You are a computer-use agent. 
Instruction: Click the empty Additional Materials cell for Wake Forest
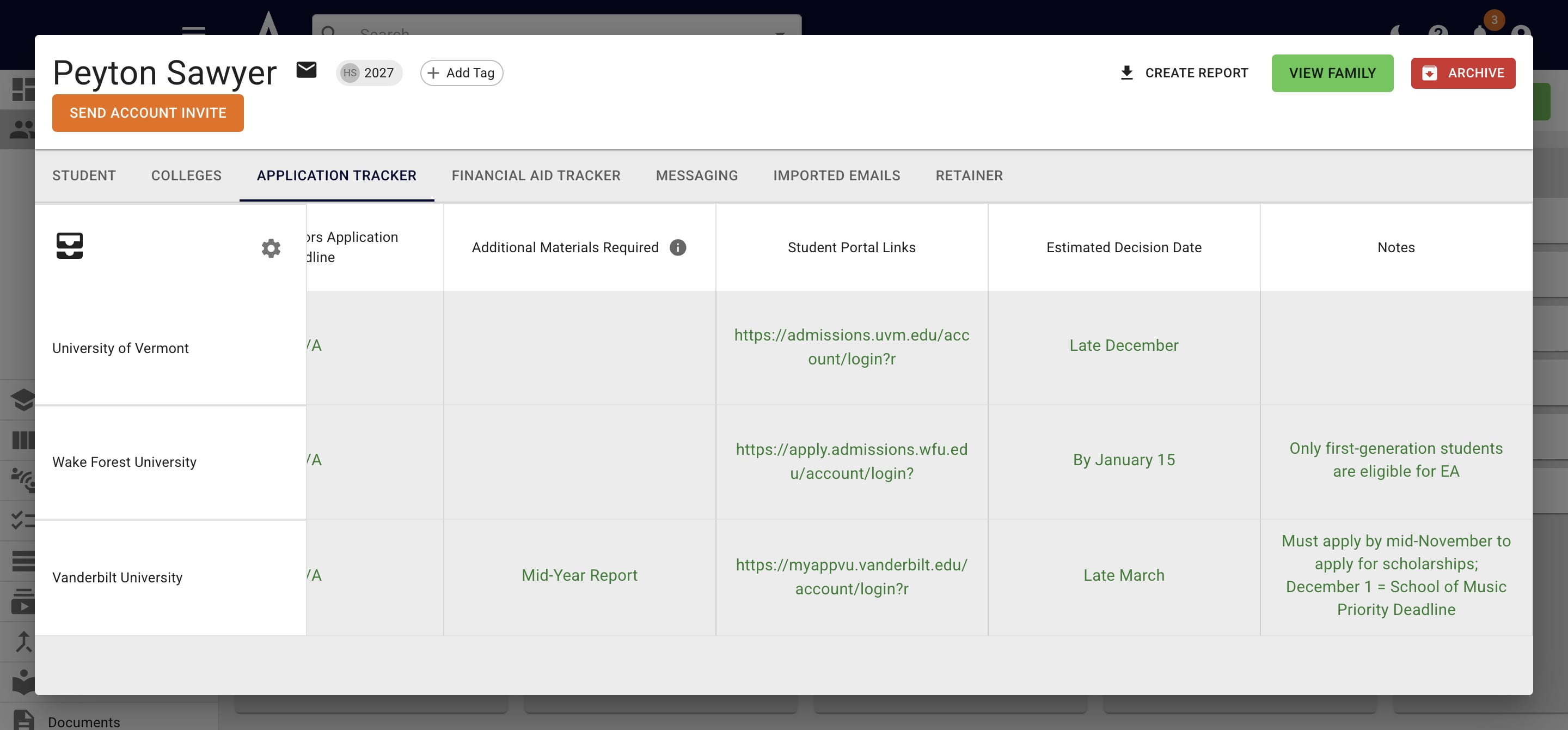[x=579, y=462]
